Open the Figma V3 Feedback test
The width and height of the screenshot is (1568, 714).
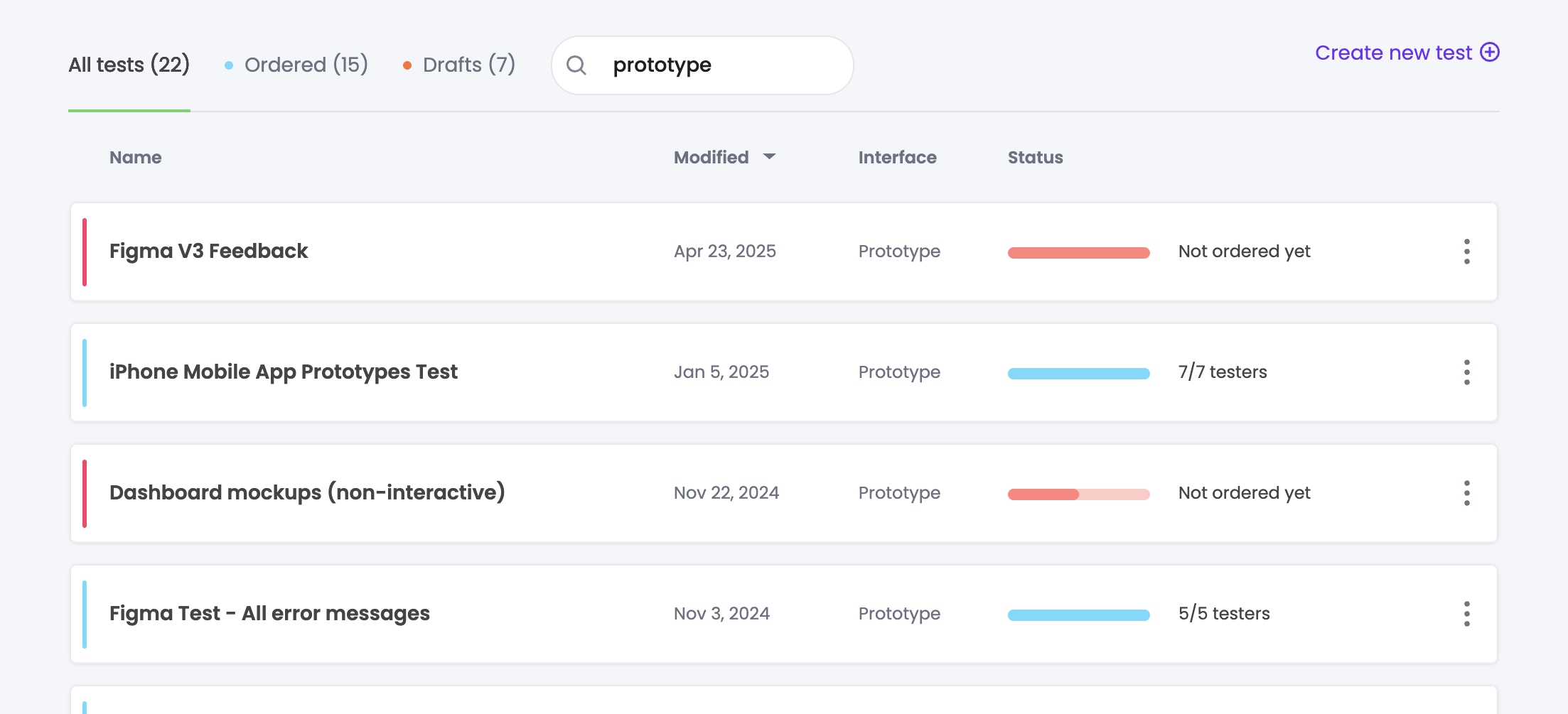coord(208,251)
